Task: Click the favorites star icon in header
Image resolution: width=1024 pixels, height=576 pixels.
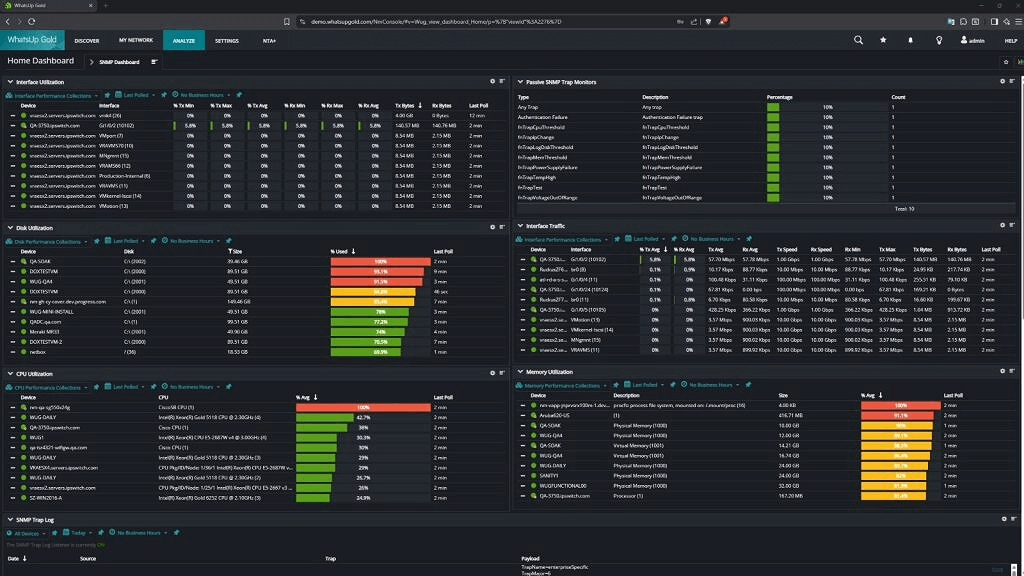Action: 883,40
